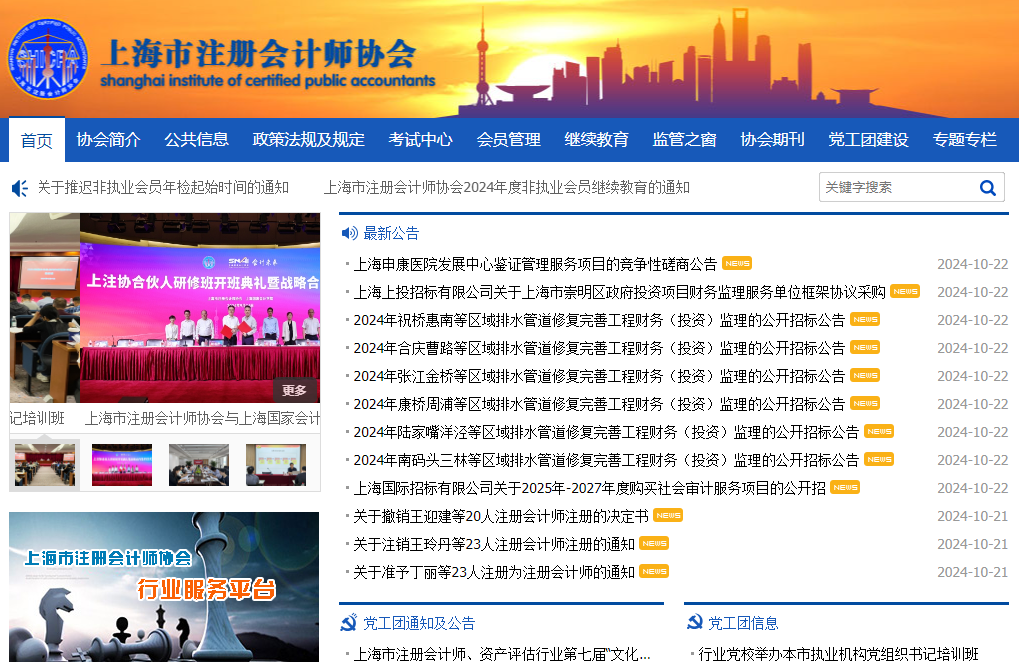Open 关于撤销王迎建等20人 decision link

501,516
